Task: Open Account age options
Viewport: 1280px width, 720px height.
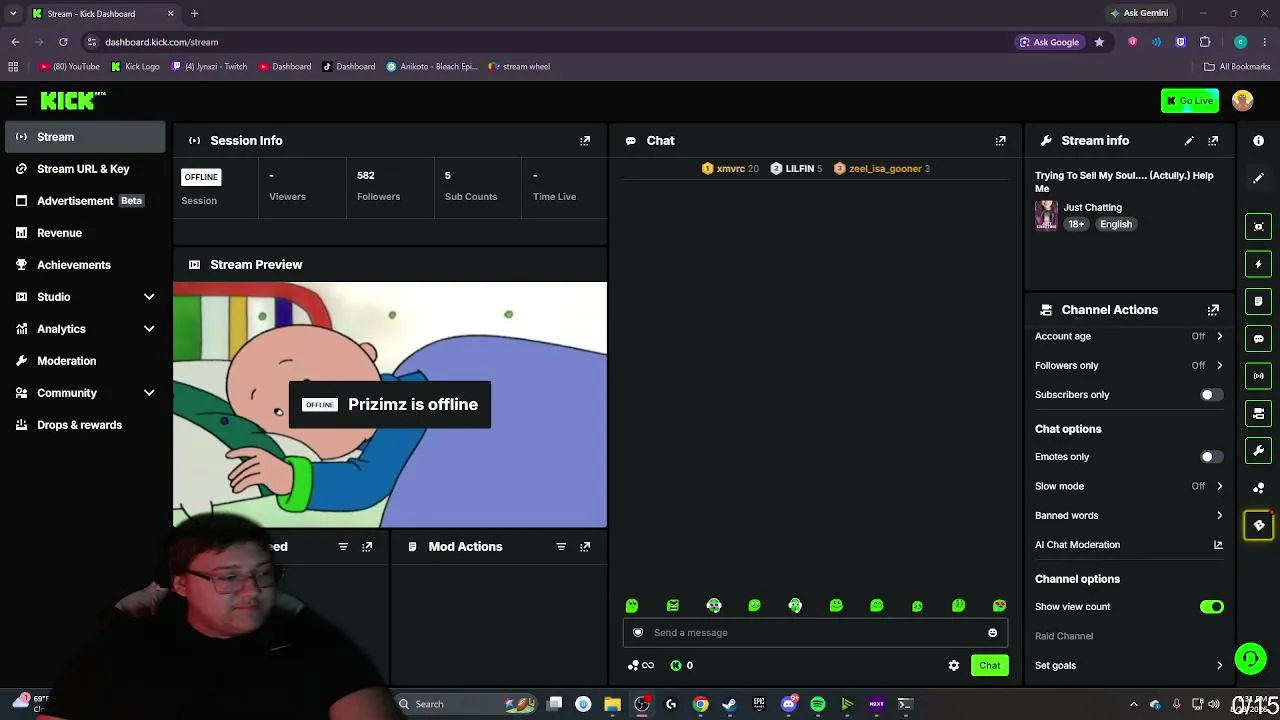Action: click(1129, 337)
